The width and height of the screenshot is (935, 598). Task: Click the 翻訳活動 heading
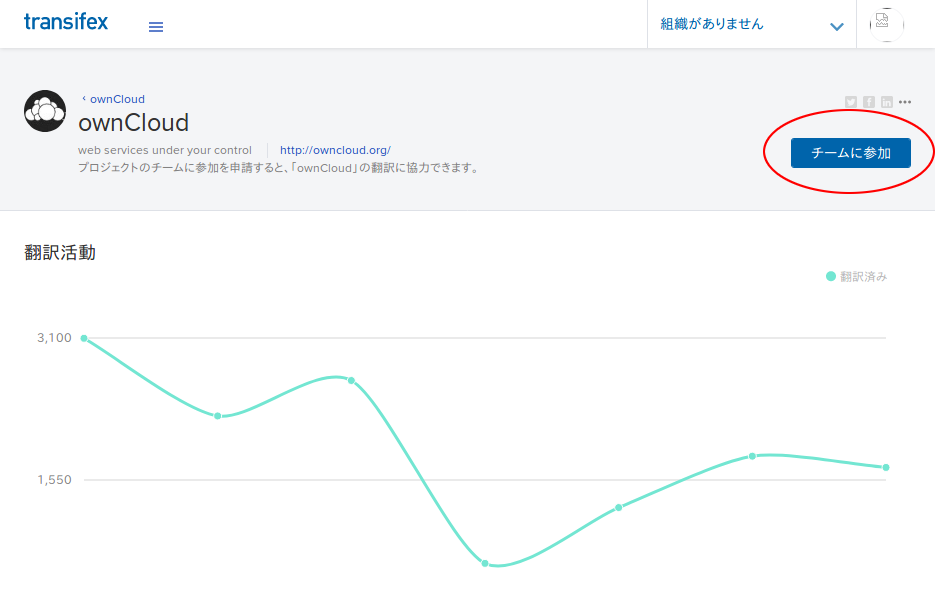click(60, 253)
